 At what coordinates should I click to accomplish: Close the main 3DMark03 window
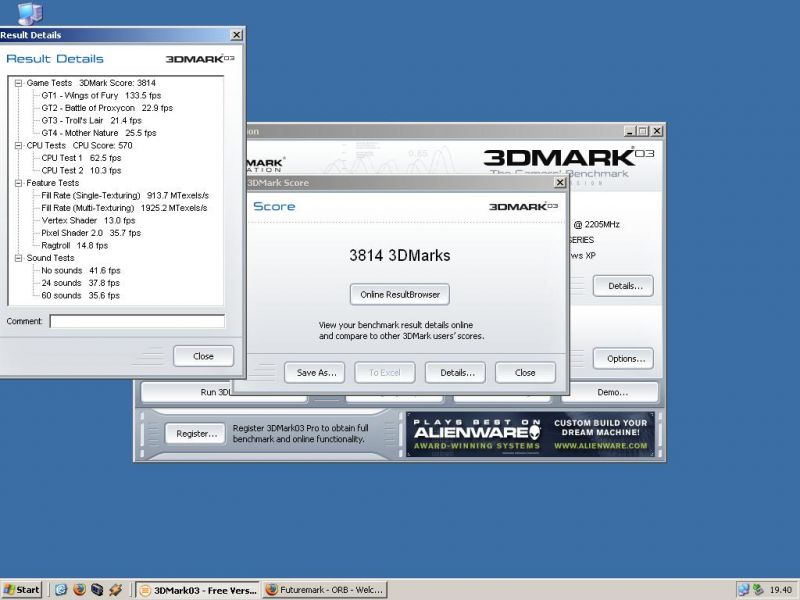pyautogui.click(x=657, y=131)
